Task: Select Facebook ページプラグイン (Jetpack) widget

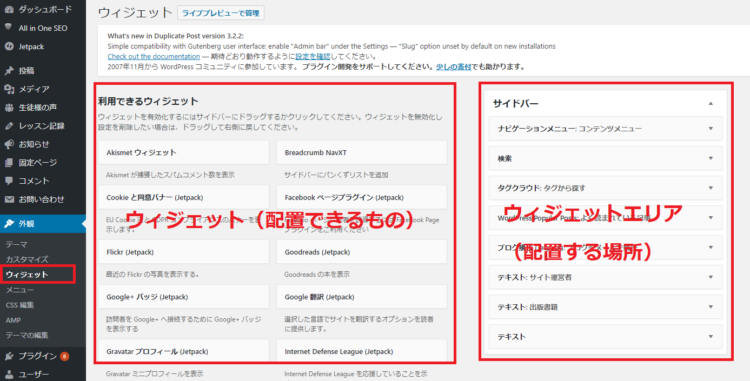Action: pyautogui.click(x=361, y=197)
